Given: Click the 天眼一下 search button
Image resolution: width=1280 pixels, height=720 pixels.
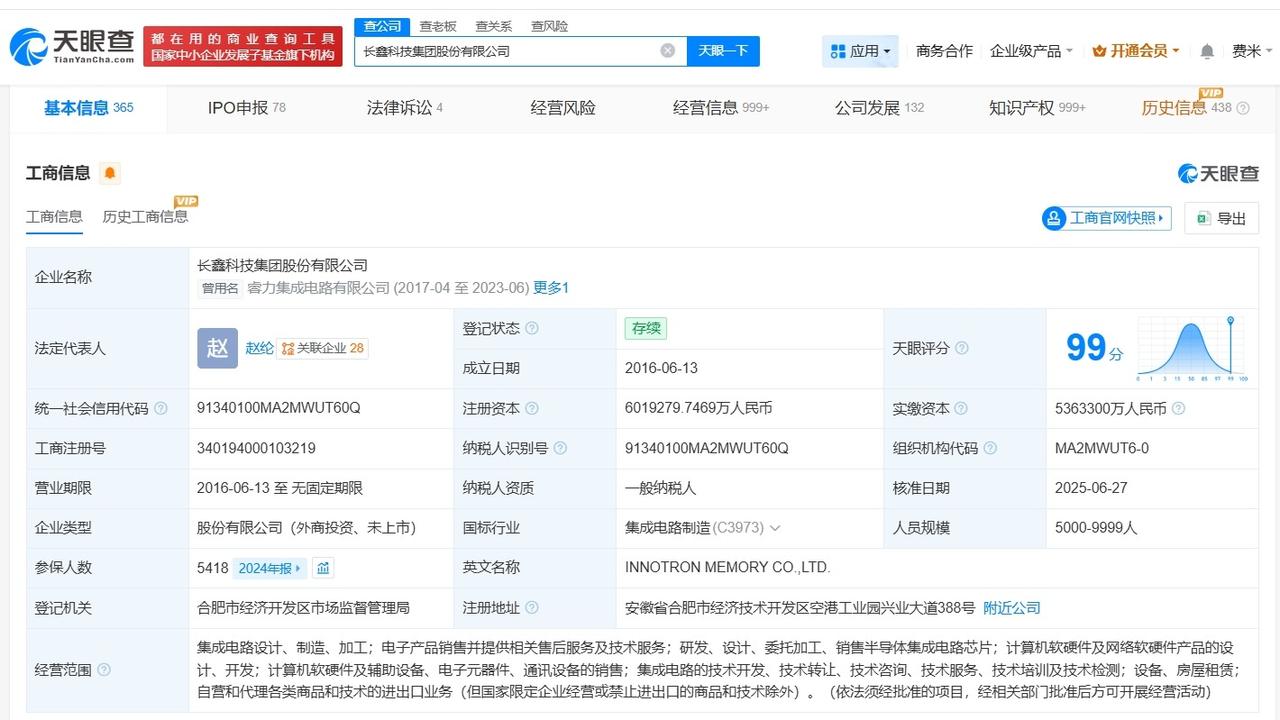Looking at the screenshot, I should coord(723,51).
